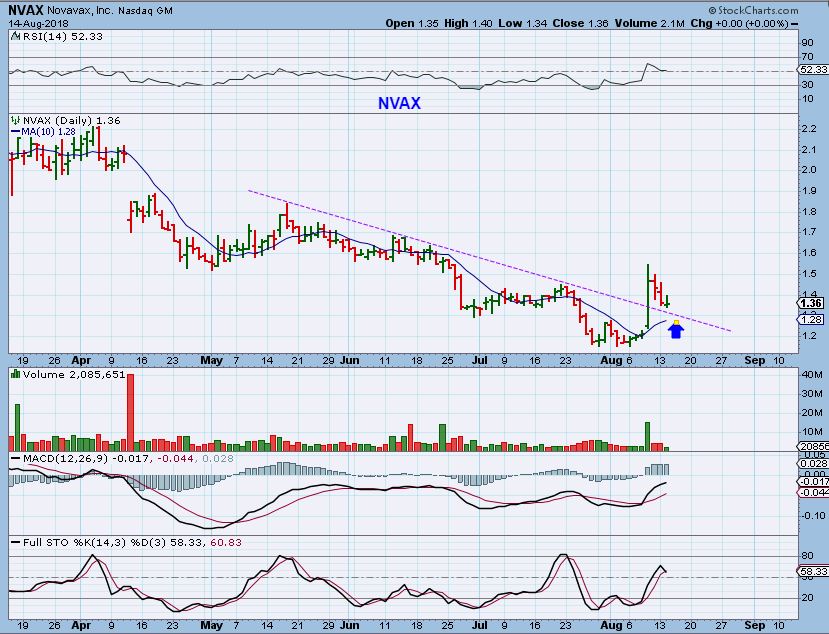Click the 80 level on the stochastic axis
829x634 pixels.
coord(807,556)
